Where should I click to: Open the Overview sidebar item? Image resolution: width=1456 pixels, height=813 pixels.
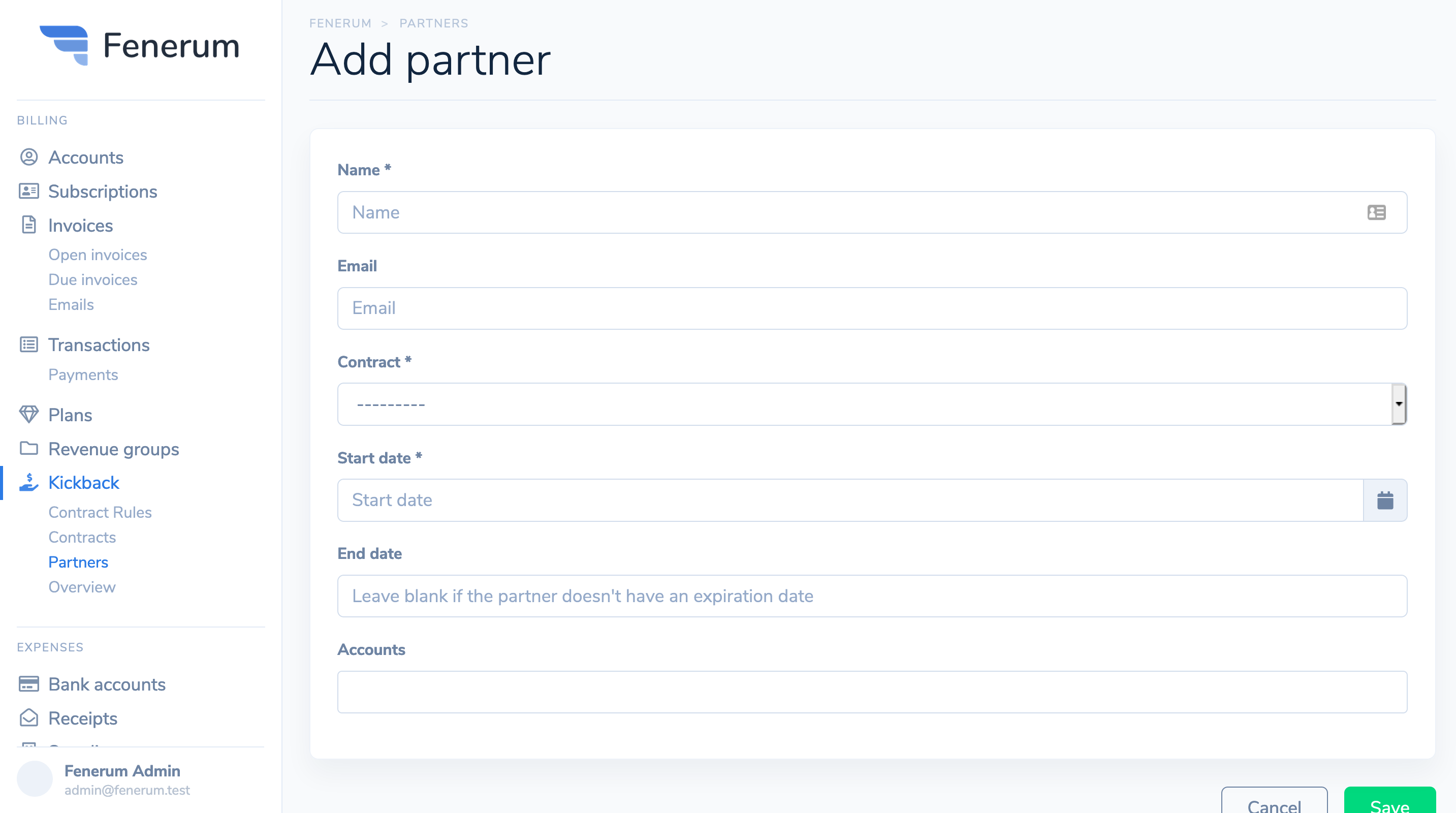coord(82,587)
